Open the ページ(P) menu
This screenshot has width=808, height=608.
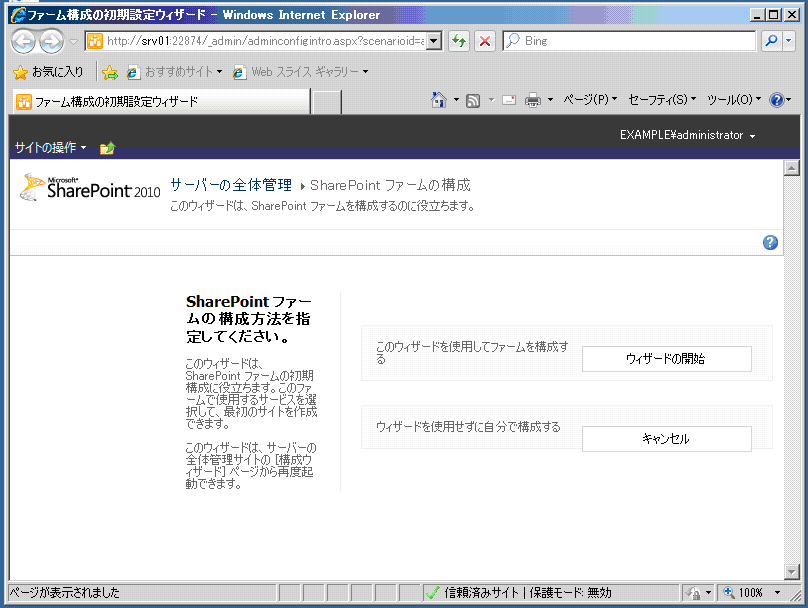590,100
